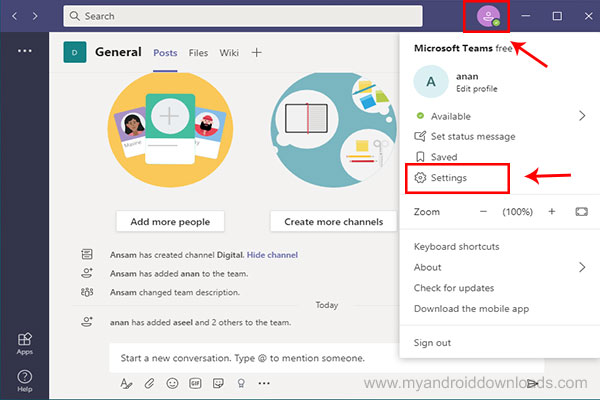Choose Sign out from profile menu

click(432, 343)
